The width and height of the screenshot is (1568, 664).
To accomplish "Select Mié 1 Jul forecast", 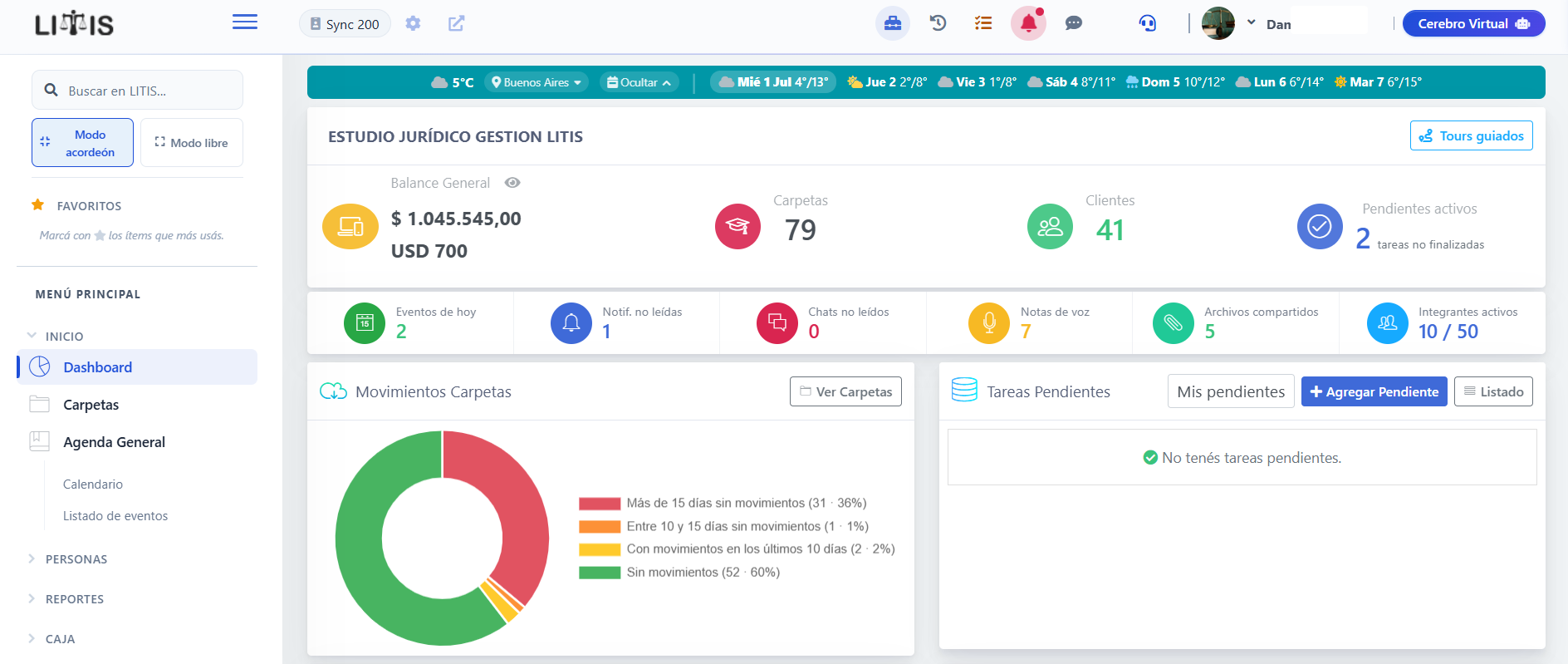I will tap(773, 82).
